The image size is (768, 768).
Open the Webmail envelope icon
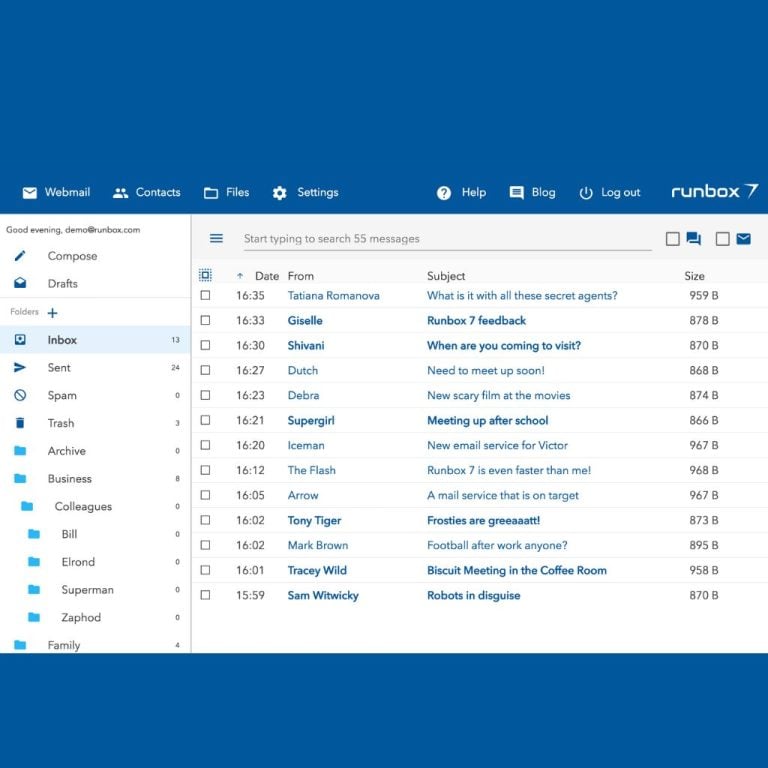coord(29,193)
